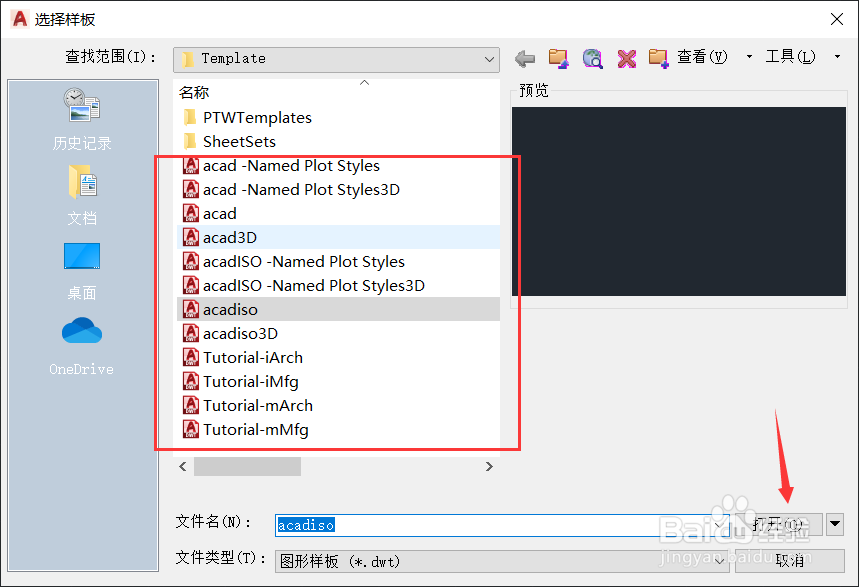Open the 文档 documents shortcut
Viewport: 859px width, 587px height.
82,195
